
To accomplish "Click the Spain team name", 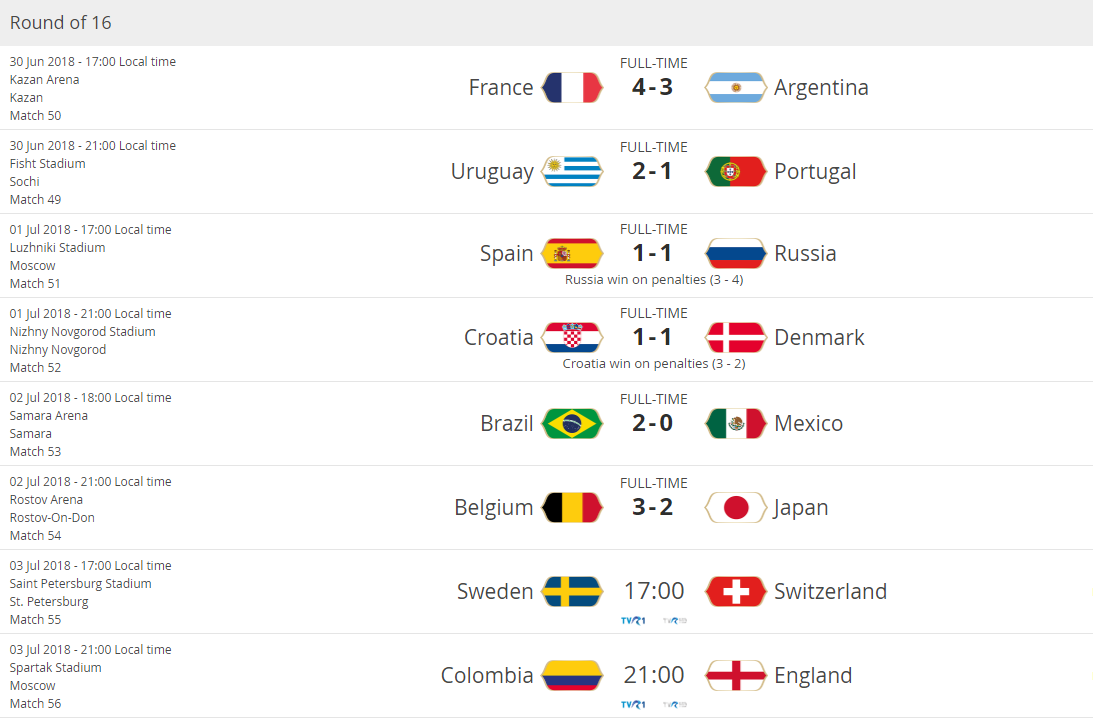I will click(507, 254).
